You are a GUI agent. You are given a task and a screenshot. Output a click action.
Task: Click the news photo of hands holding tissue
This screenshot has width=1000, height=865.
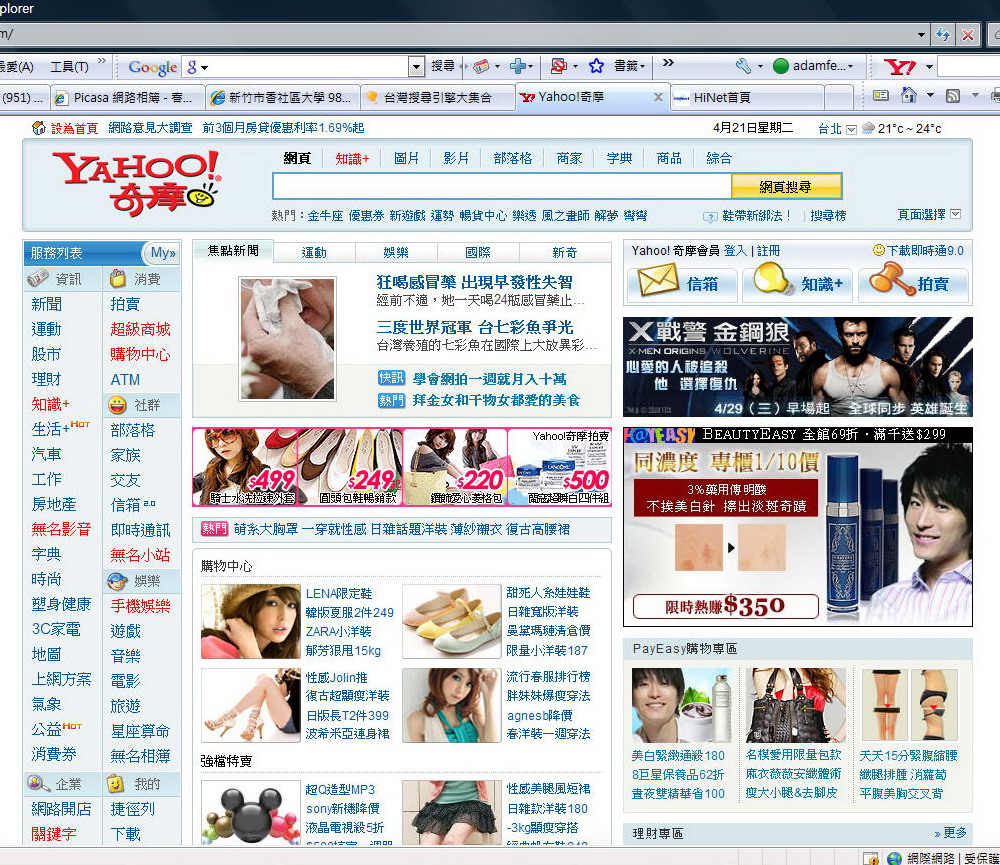(x=286, y=339)
